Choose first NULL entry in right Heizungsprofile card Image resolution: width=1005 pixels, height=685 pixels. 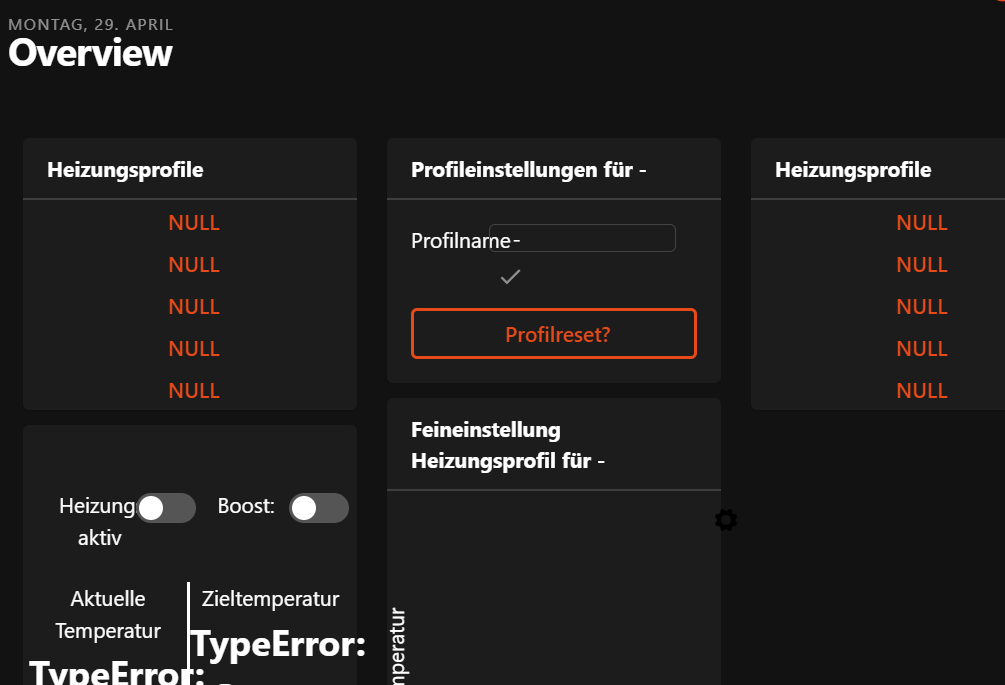(921, 223)
